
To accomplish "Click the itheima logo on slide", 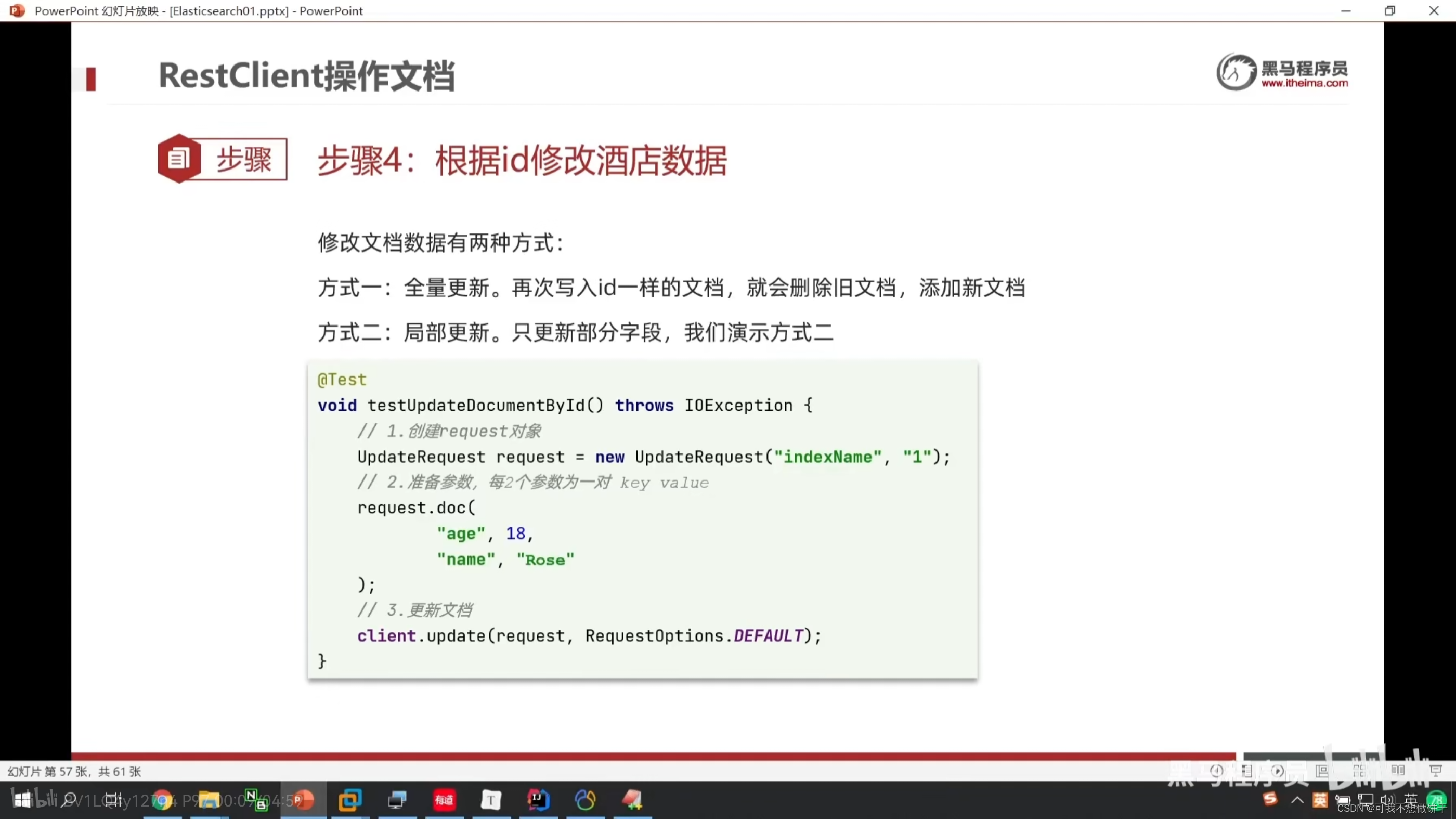I will (x=1282, y=72).
